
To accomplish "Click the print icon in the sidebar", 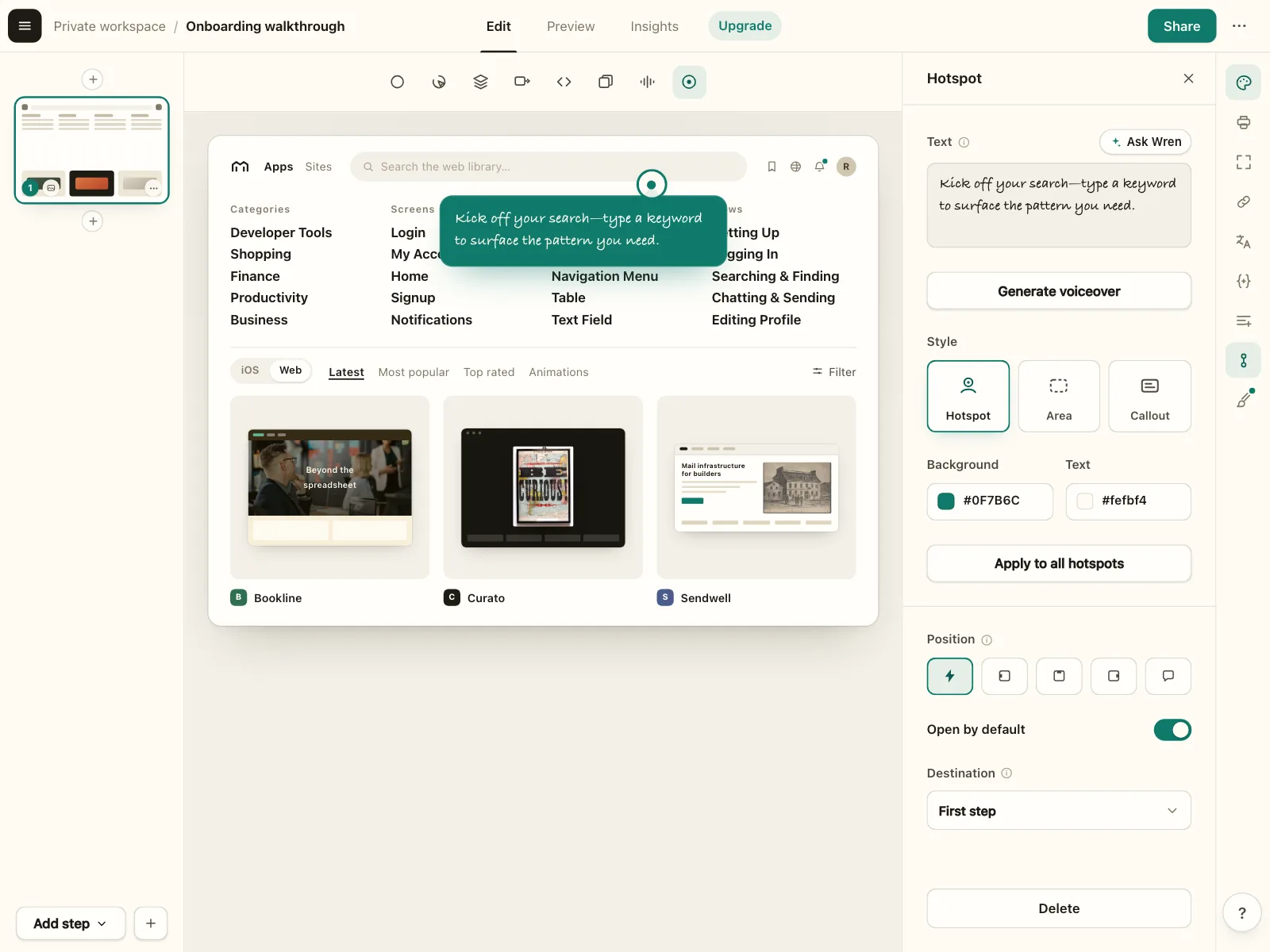I will pos(1243,122).
